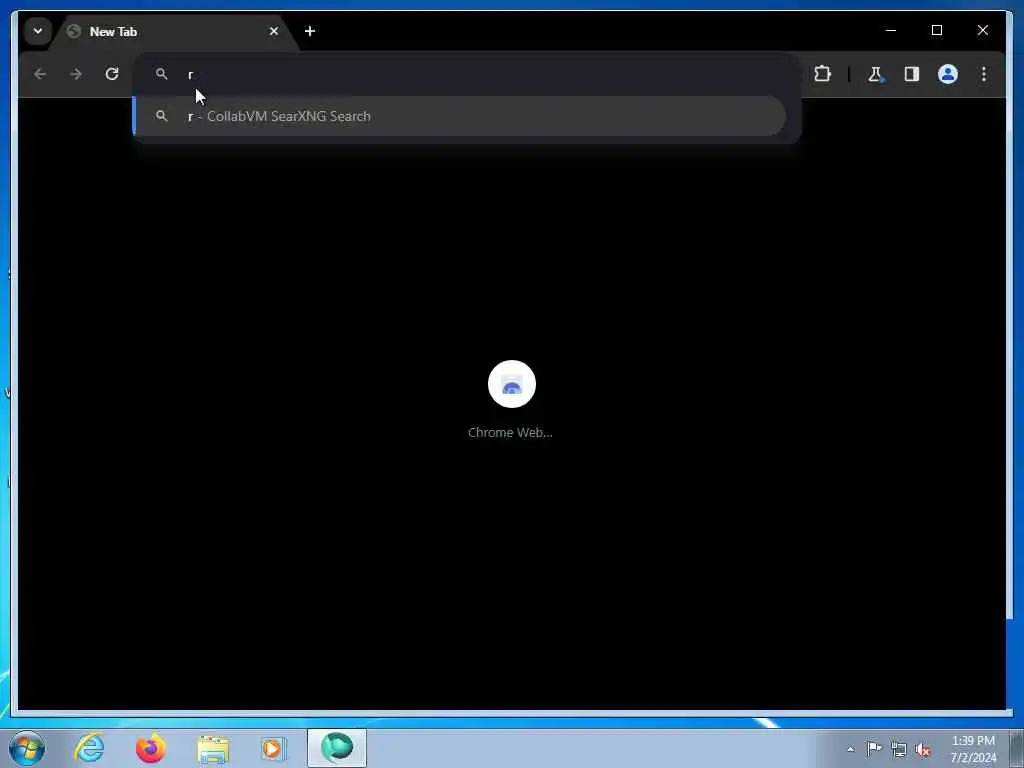This screenshot has width=1024, height=768.
Task: Click the search magnifier in suggestion row
Action: [161, 116]
